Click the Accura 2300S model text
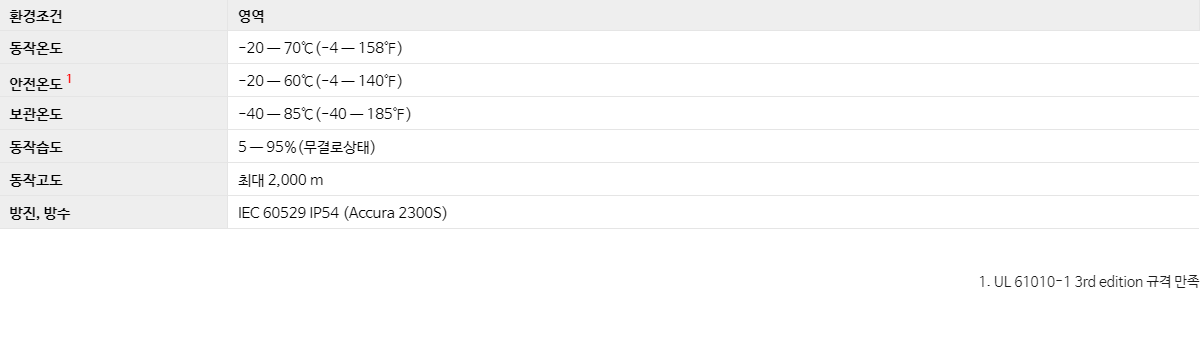The width and height of the screenshot is (1200, 360). pyautogui.click(x=395, y=213)
